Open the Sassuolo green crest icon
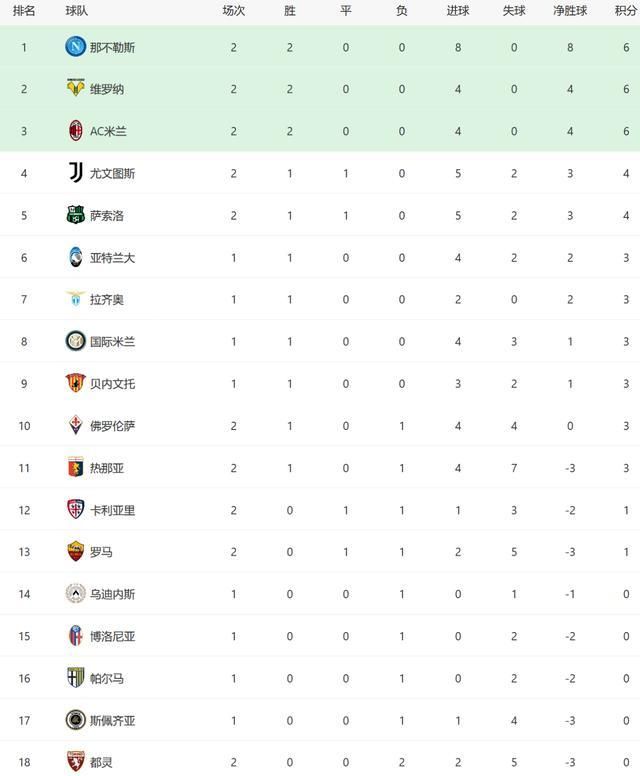Viewport: 640px width, 776px height. [75, 215]
